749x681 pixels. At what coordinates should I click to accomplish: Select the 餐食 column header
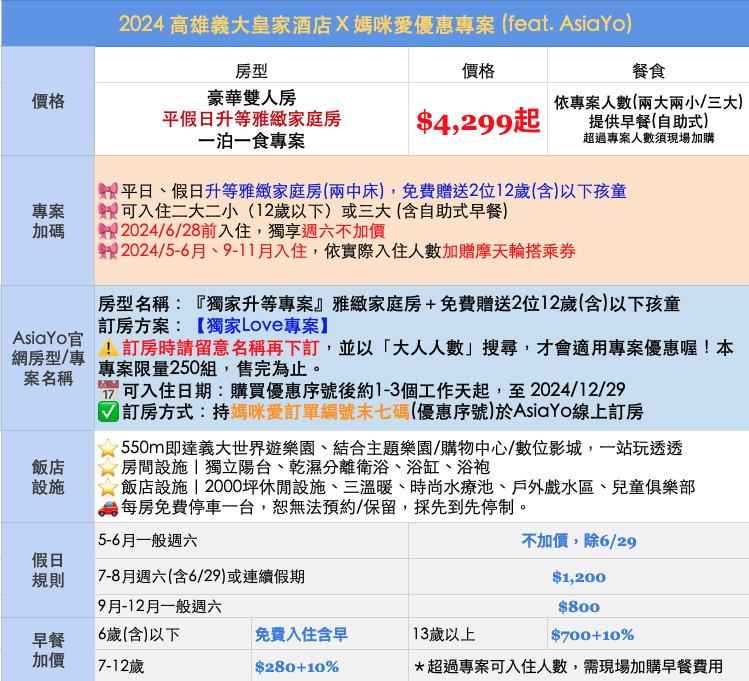click(648, 71)
